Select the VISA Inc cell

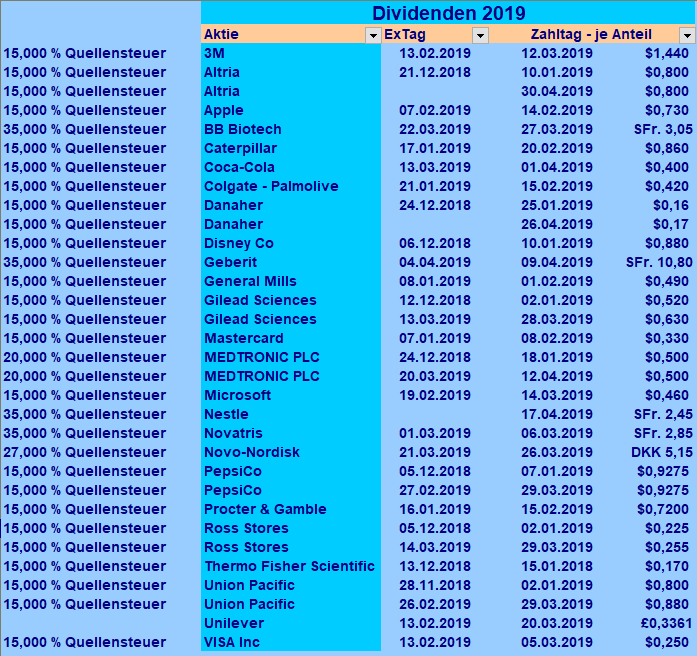pos(291,642)
